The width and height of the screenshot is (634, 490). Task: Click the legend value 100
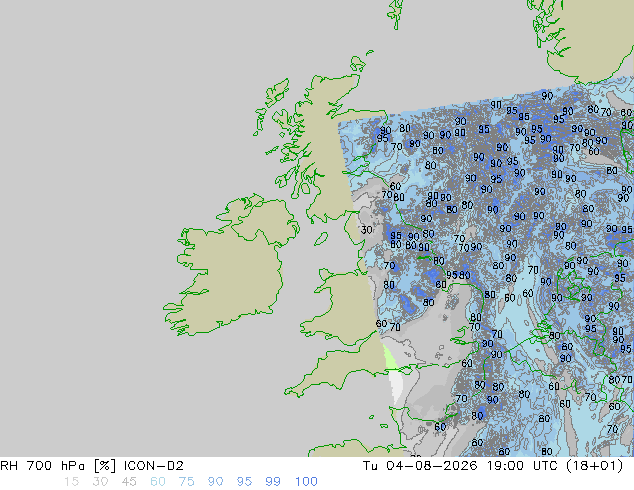point(306,482)
